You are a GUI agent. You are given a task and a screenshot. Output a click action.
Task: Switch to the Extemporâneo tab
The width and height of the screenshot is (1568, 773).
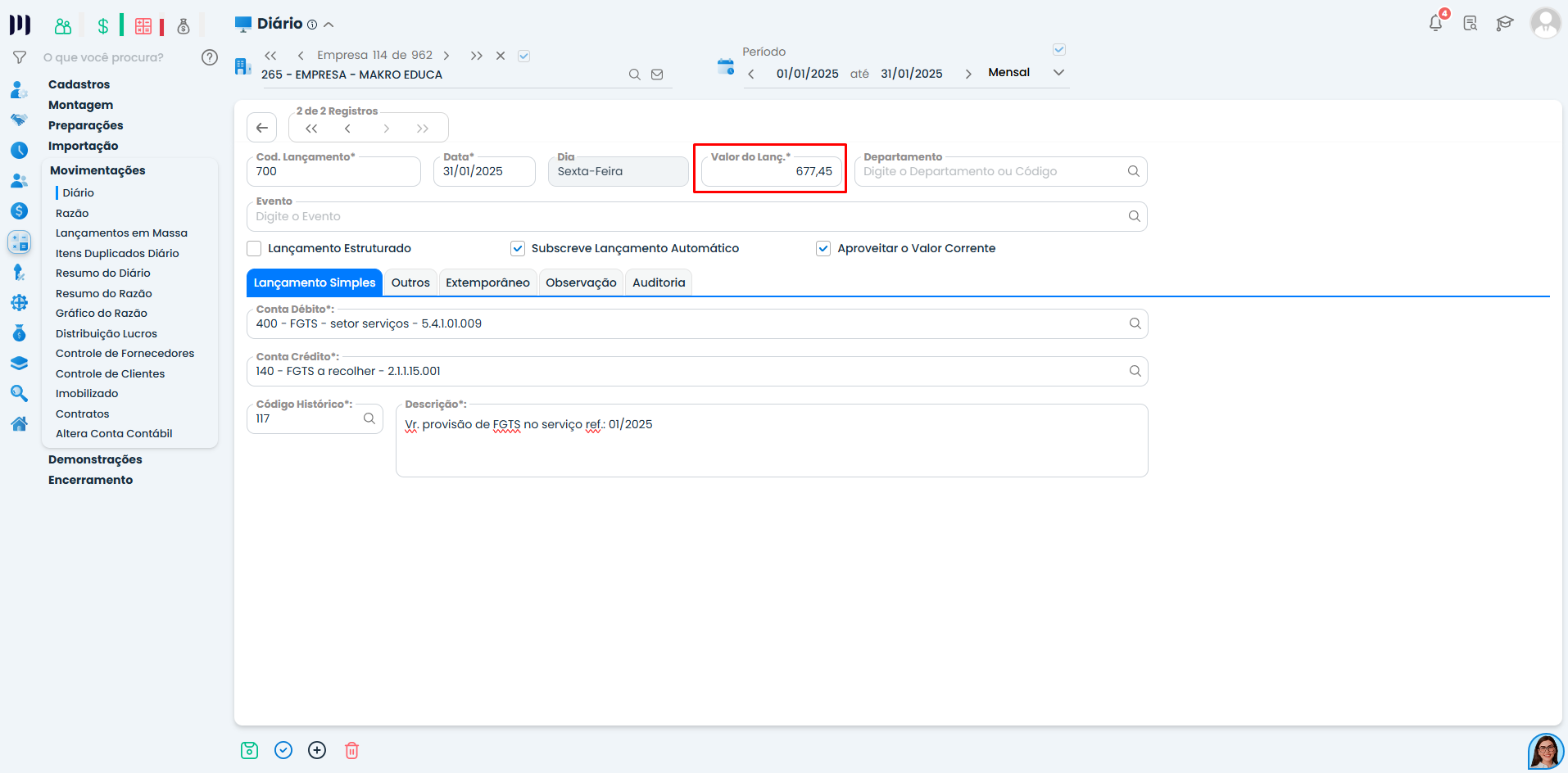pyautogui.click(x=487, y=283)
